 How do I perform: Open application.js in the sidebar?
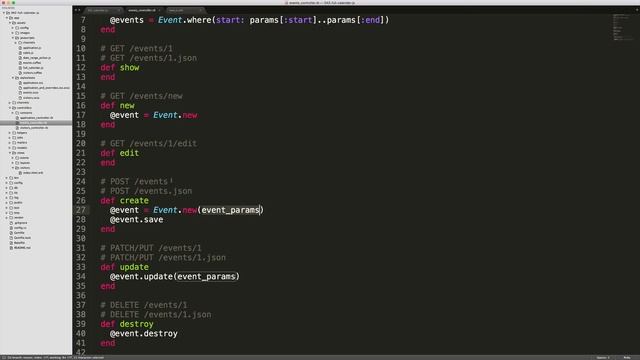32,48
